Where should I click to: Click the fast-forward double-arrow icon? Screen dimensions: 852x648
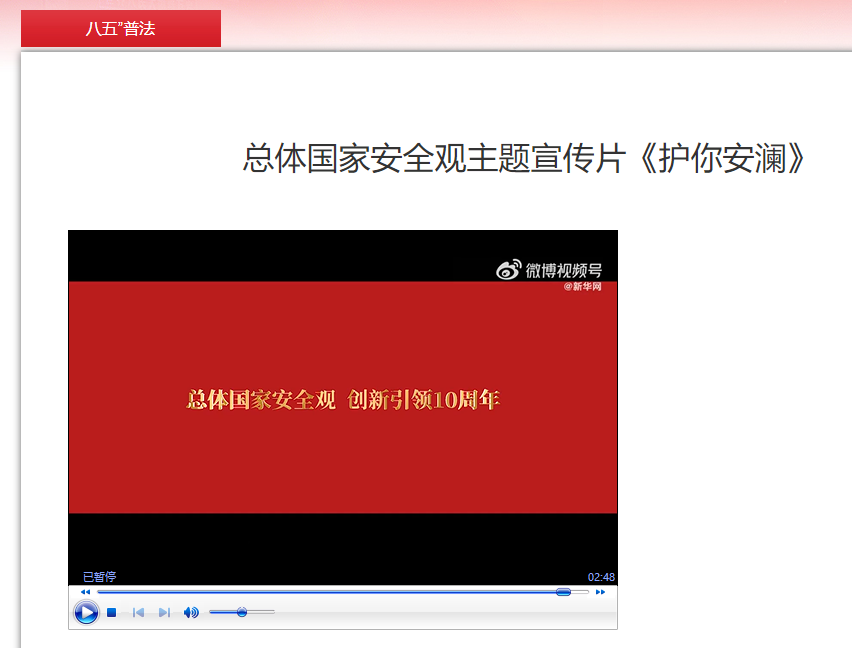[x=600, y=592]
